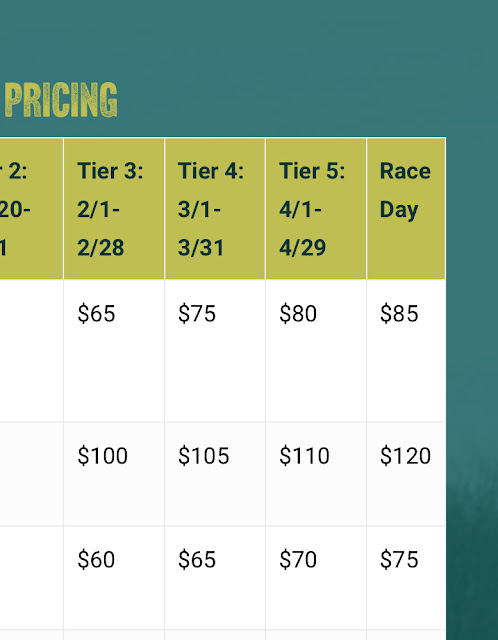This screenshot has height=640, width=498.
Task: Select the Tier 4: 3/1-3/31 header
Action: click(x=215, y=209)
